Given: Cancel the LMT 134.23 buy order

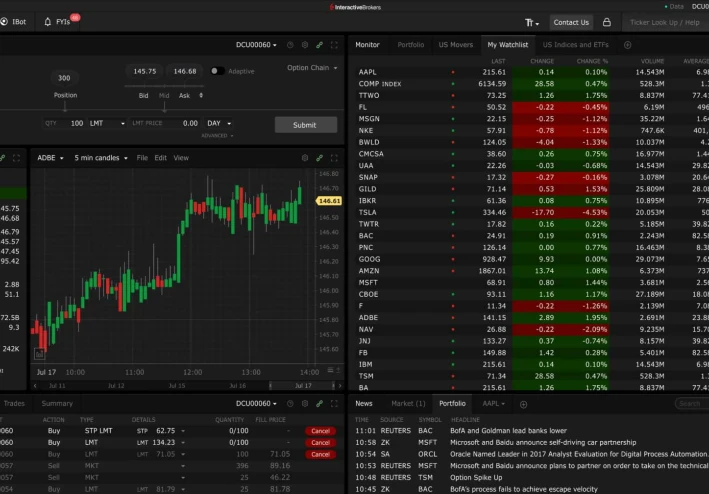Looking at the screenshot, I should (320, 442).
